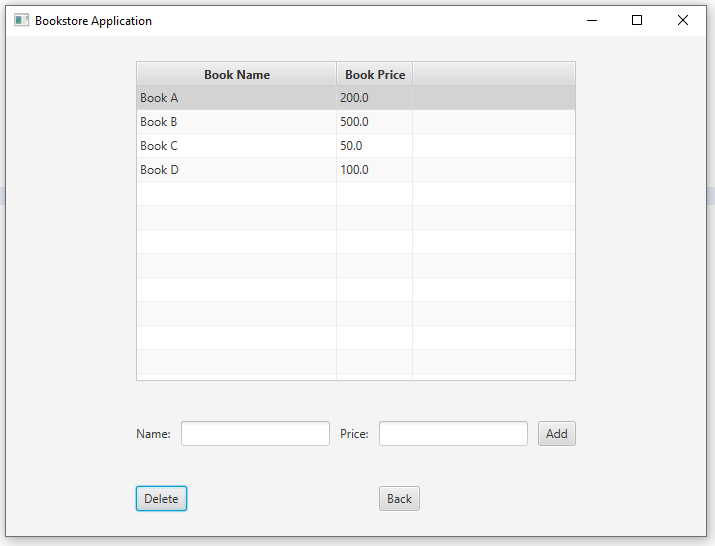715x546 pixels.
Task: Select the Book A row
Action: [x=356, y=98]
